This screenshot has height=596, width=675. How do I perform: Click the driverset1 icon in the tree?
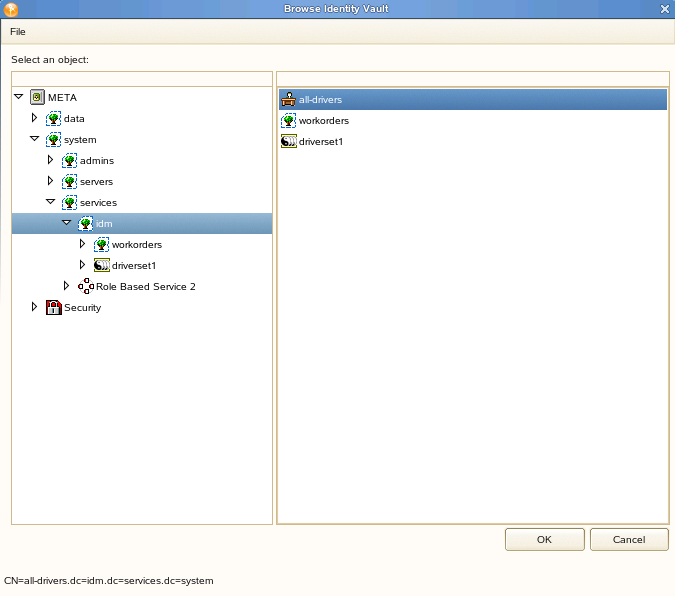[102, 265]
